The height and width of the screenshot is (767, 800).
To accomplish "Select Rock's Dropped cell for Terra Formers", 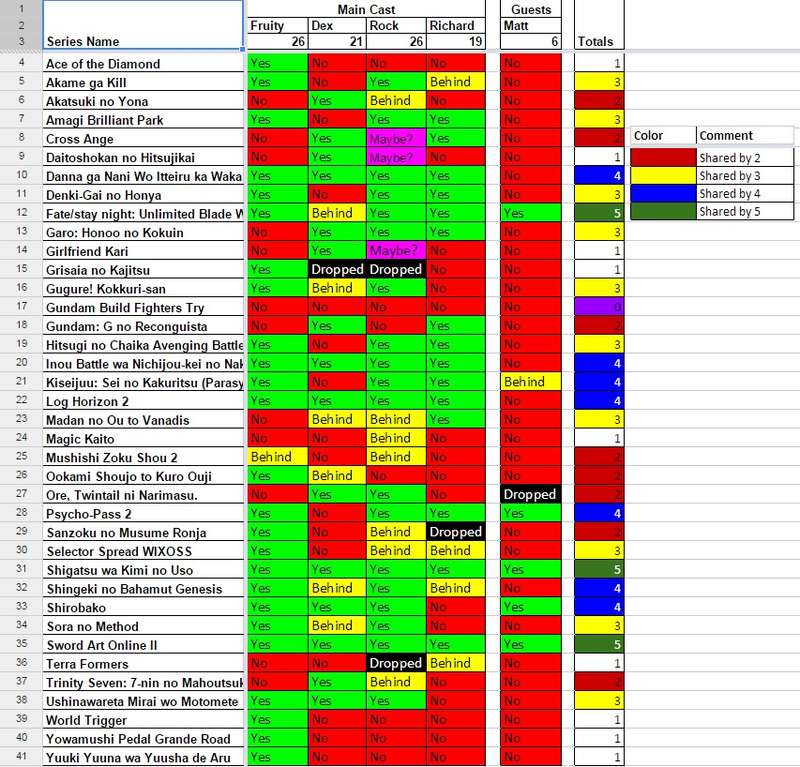I will (396, 663).
